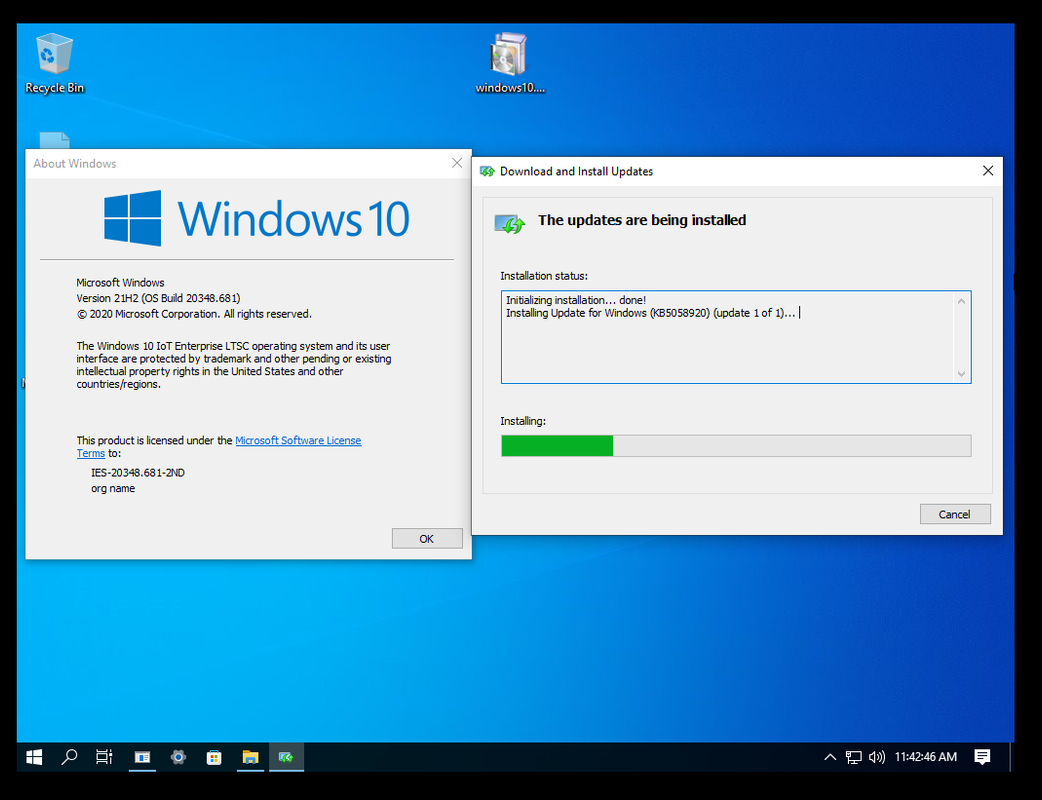Viewport: 1042px width, 800px height.
Task: Close the Download and Install Updates window
Action: [x=988, y=171]
